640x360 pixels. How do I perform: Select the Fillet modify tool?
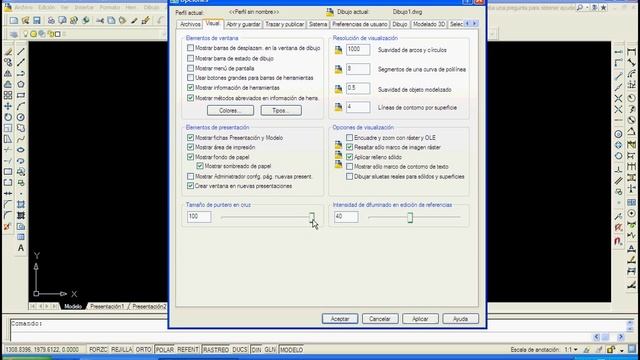(x=8, y=215)
